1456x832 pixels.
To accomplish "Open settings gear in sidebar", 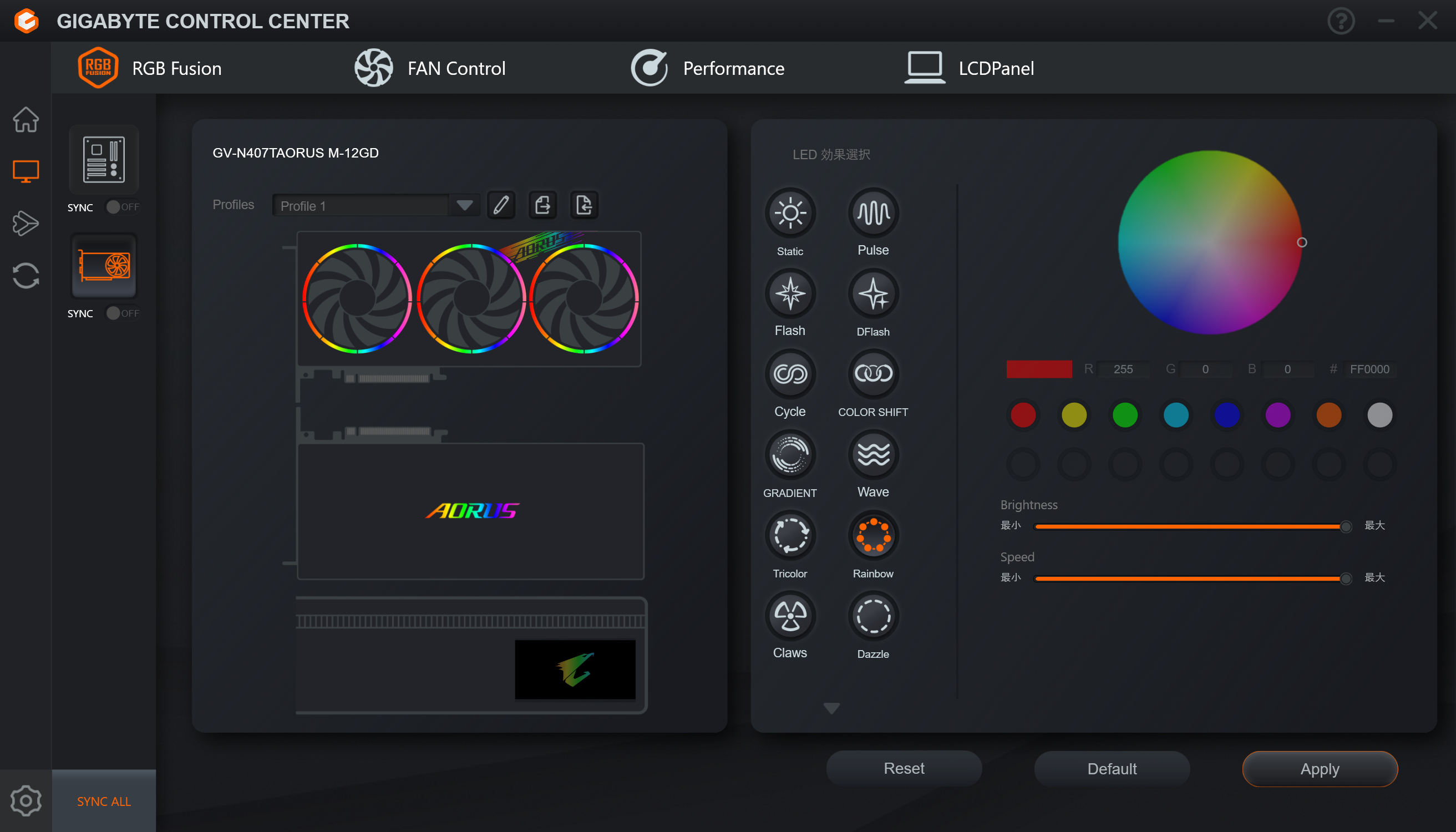I will click(26, 800).
